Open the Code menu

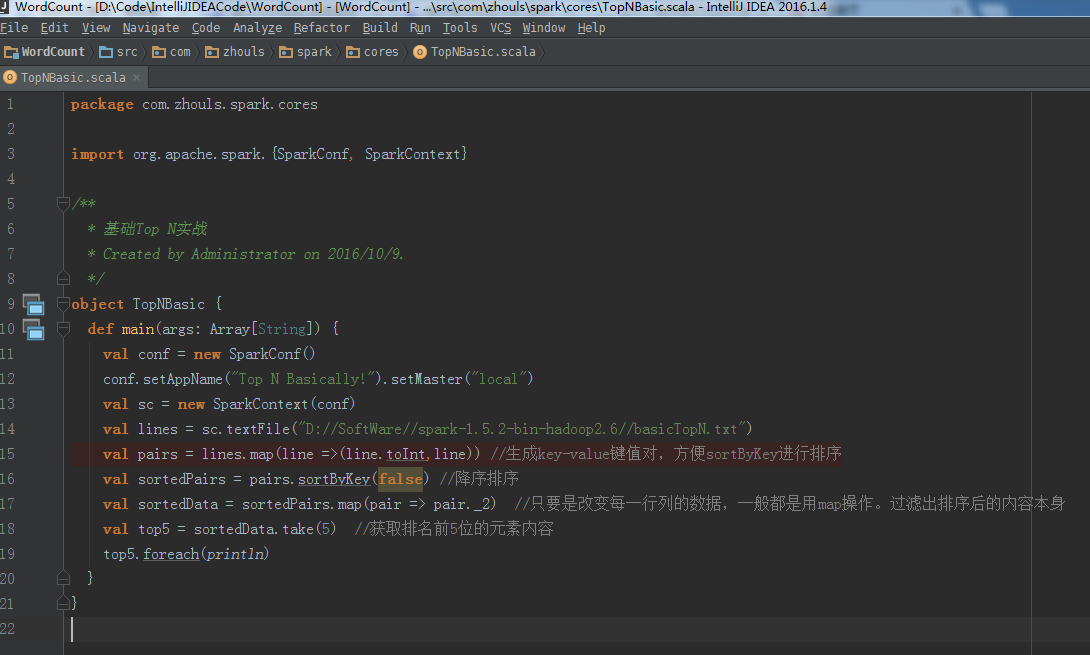206,28
